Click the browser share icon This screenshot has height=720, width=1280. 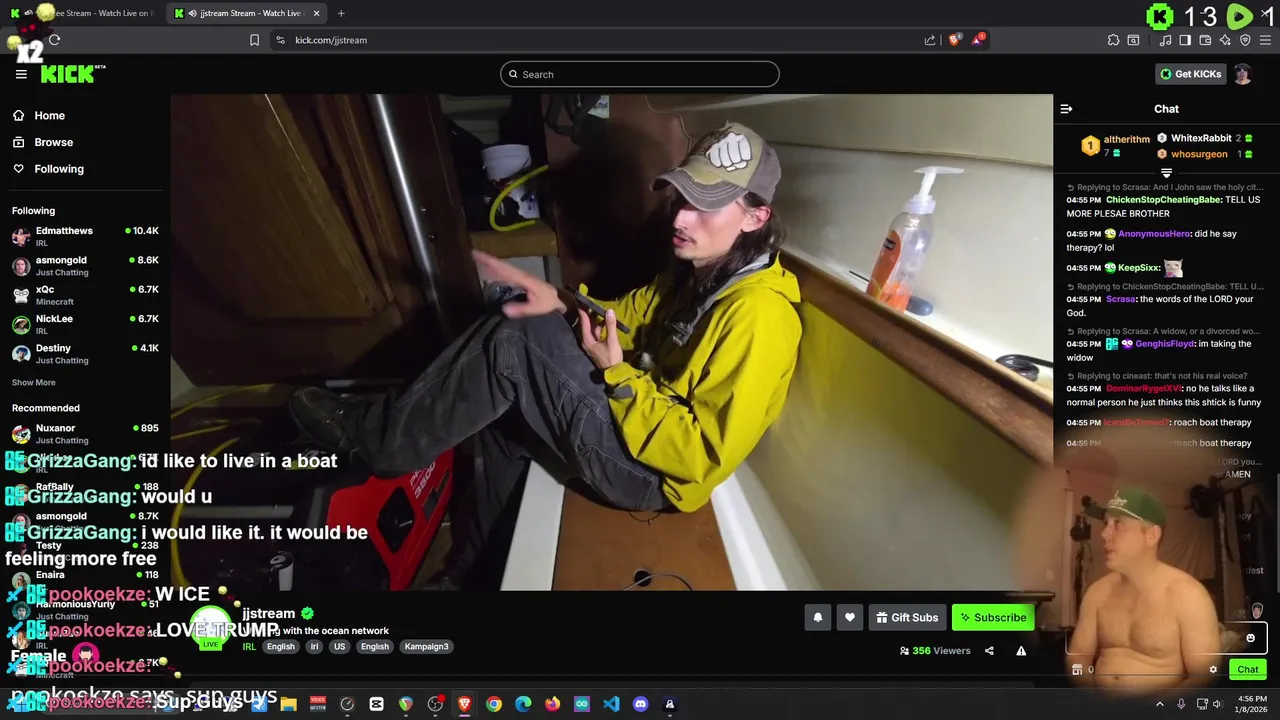point(930,40)
